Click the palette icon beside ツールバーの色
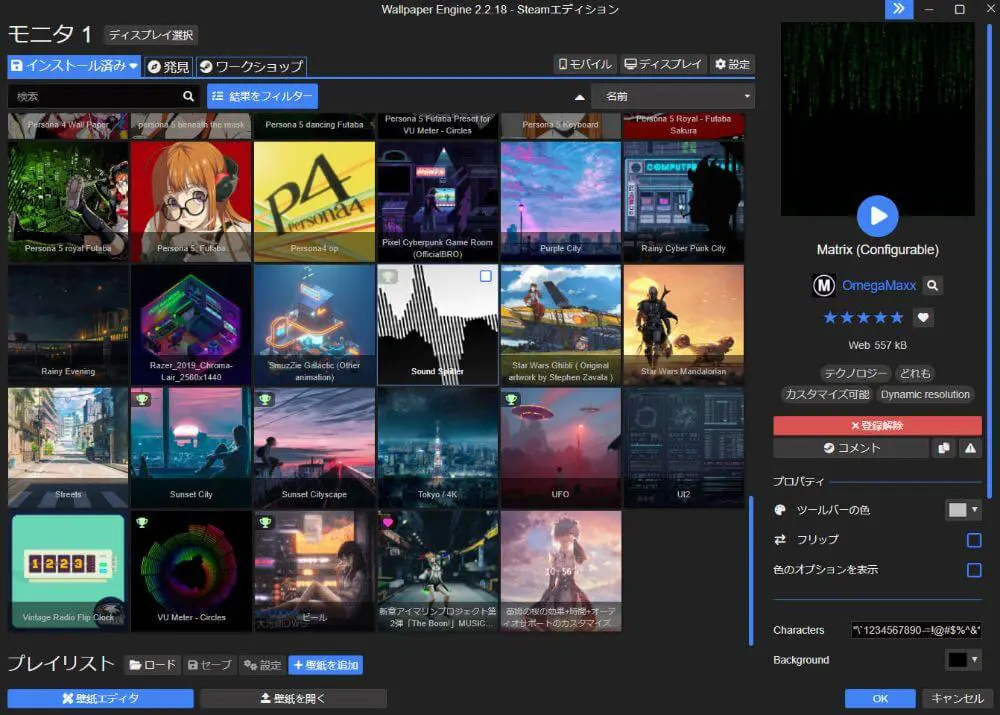The image size is (1000, 715). 779,510
